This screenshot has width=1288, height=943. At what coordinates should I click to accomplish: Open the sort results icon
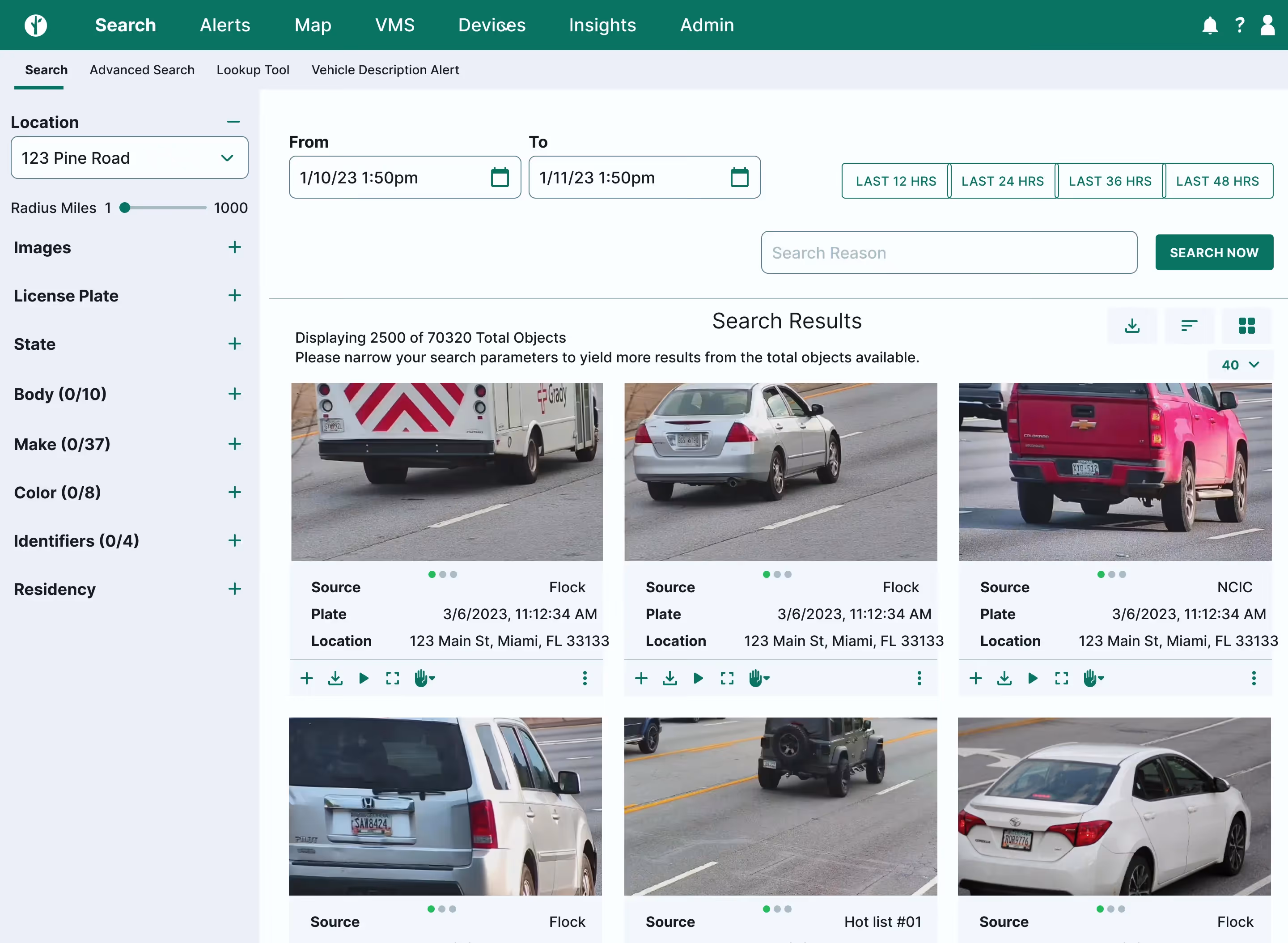(1189, 326)
